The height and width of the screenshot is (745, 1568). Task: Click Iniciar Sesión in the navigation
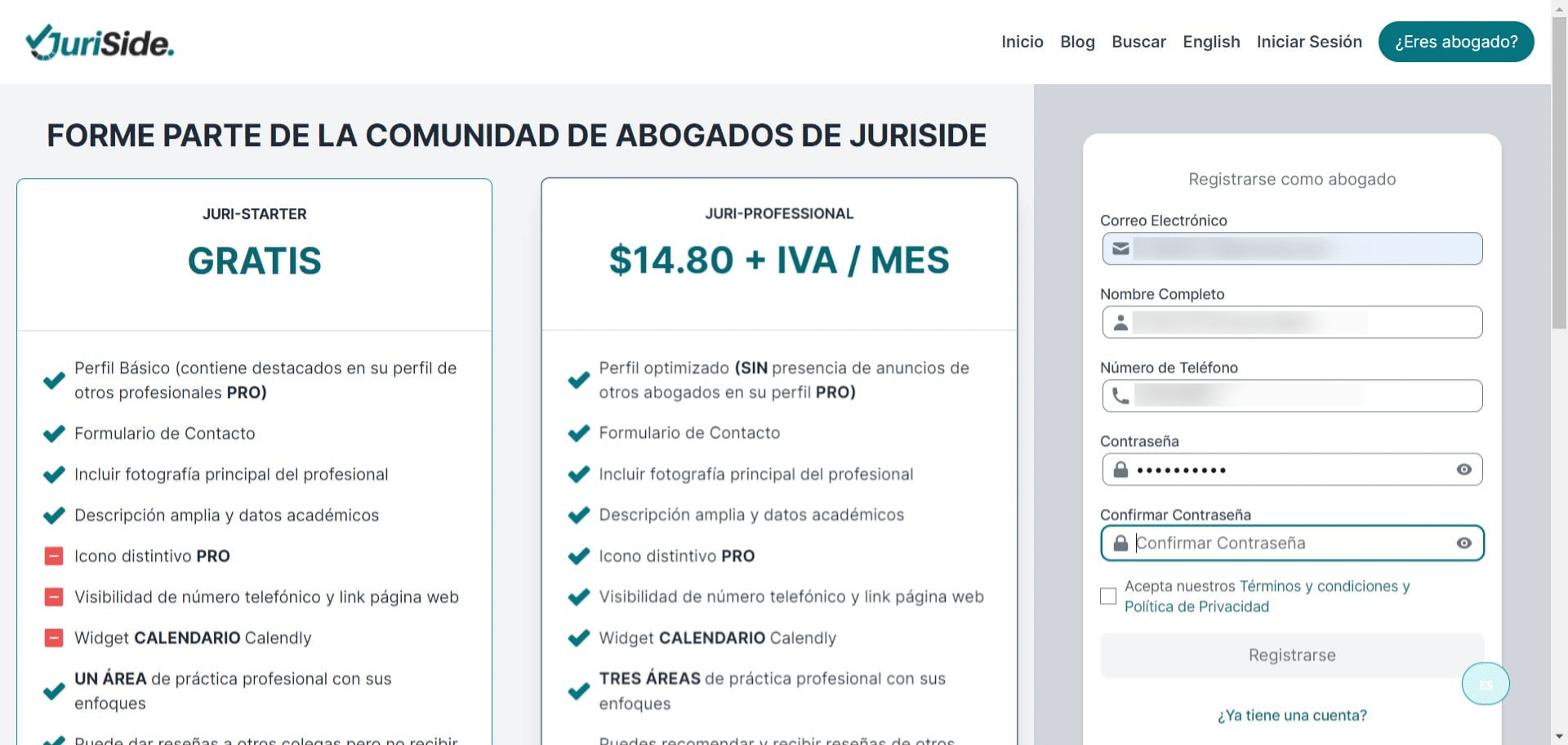[x=1308, y=42]
